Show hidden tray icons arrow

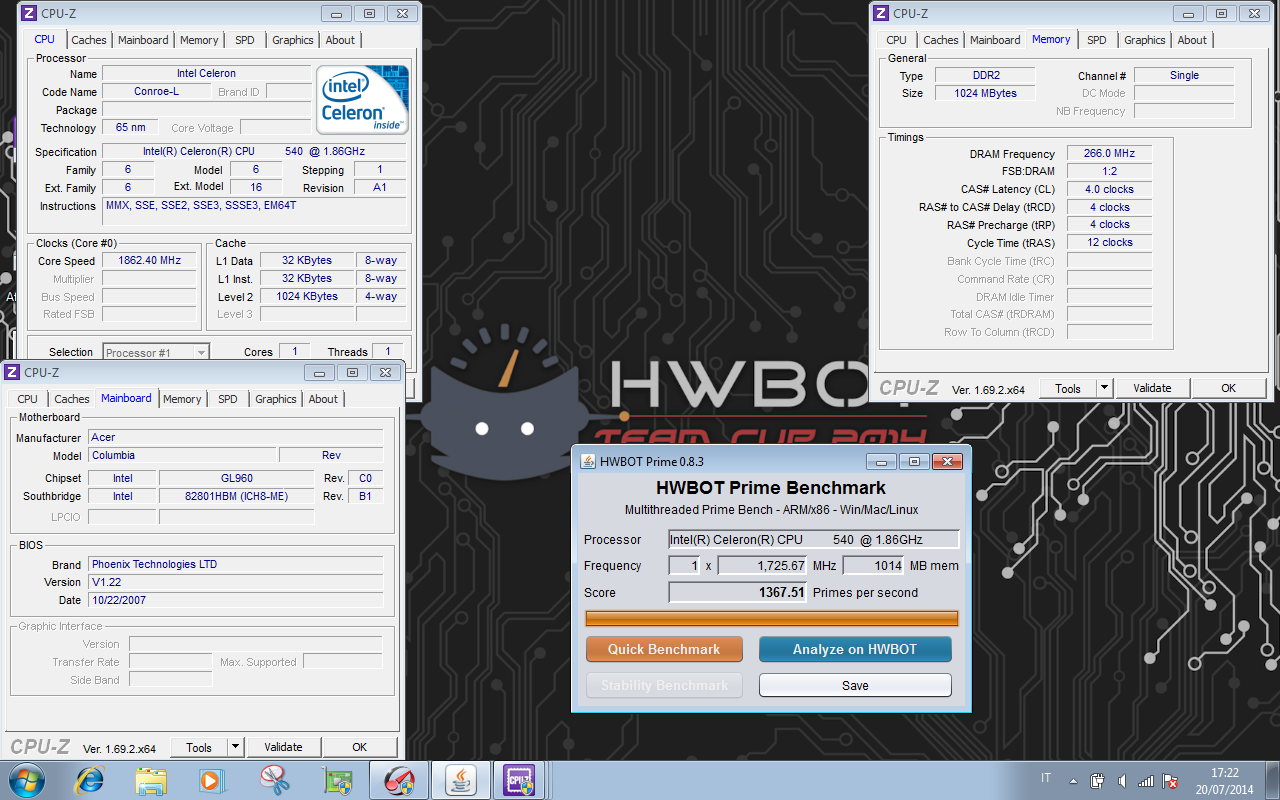(1073, 780)
